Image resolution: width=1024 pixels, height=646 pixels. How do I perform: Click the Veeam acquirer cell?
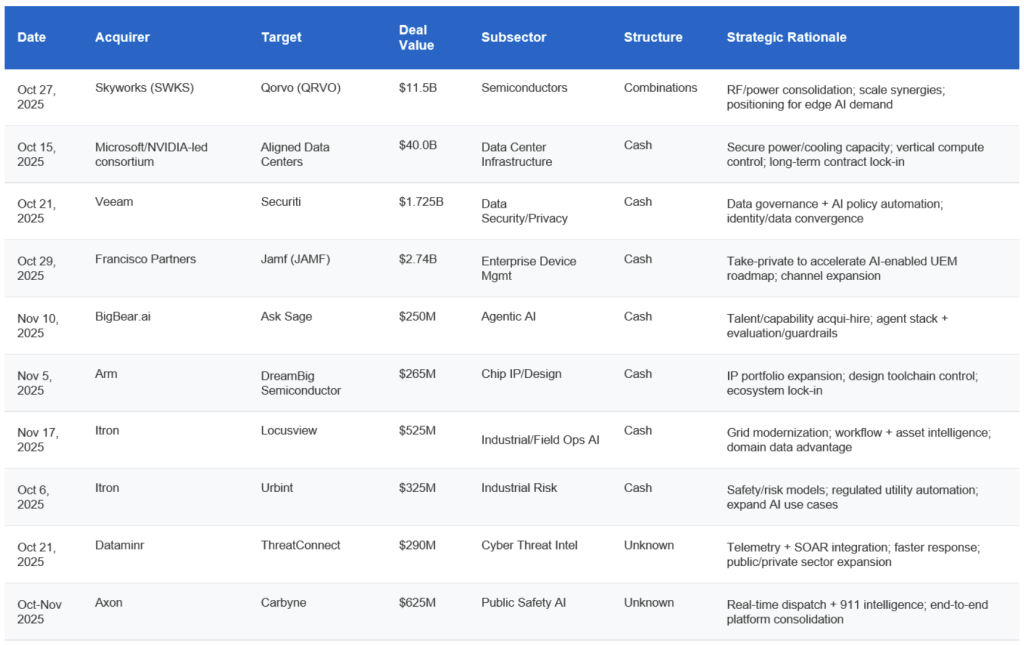[114, 202]
